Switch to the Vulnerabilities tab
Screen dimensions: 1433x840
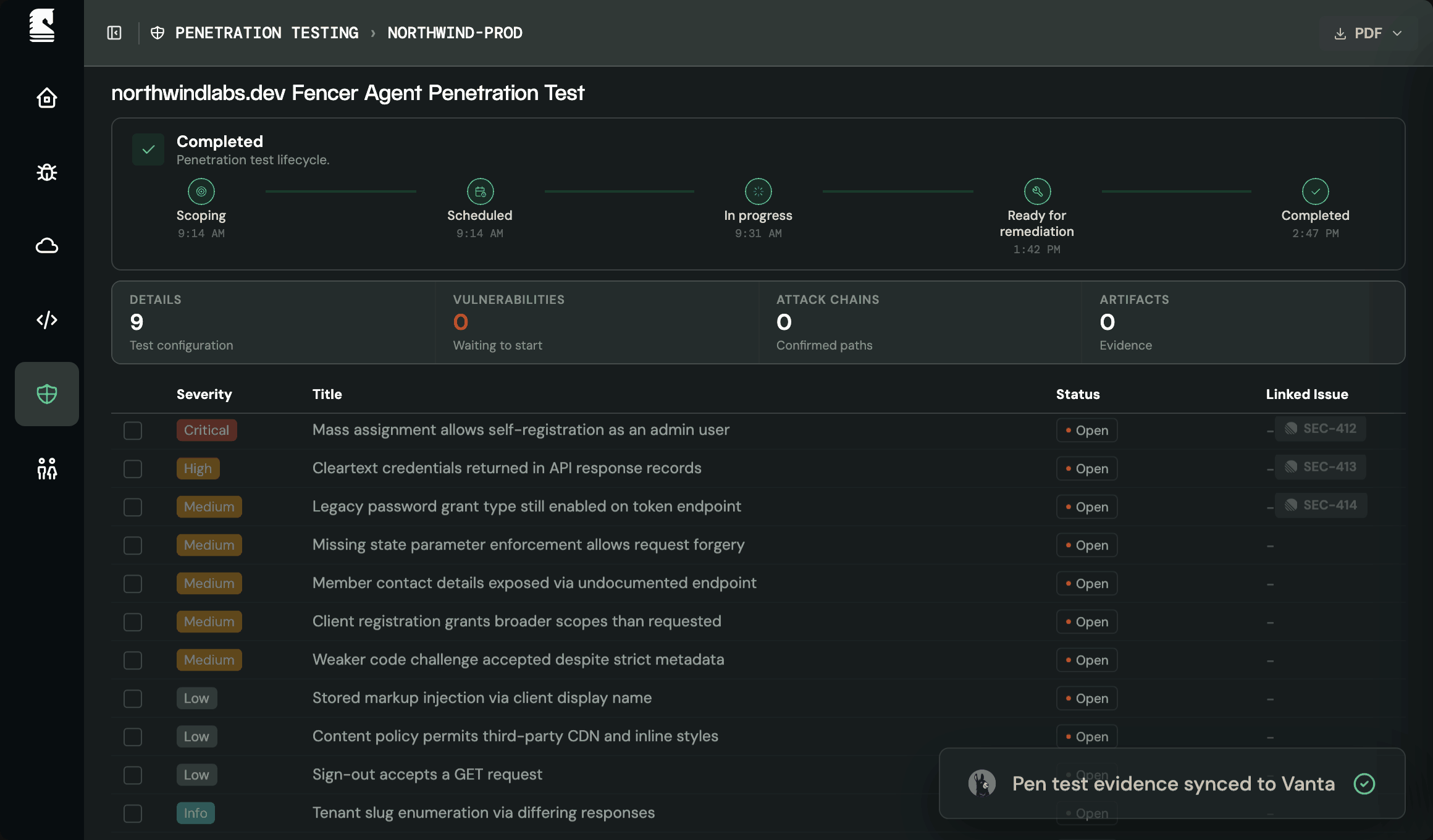597,322
